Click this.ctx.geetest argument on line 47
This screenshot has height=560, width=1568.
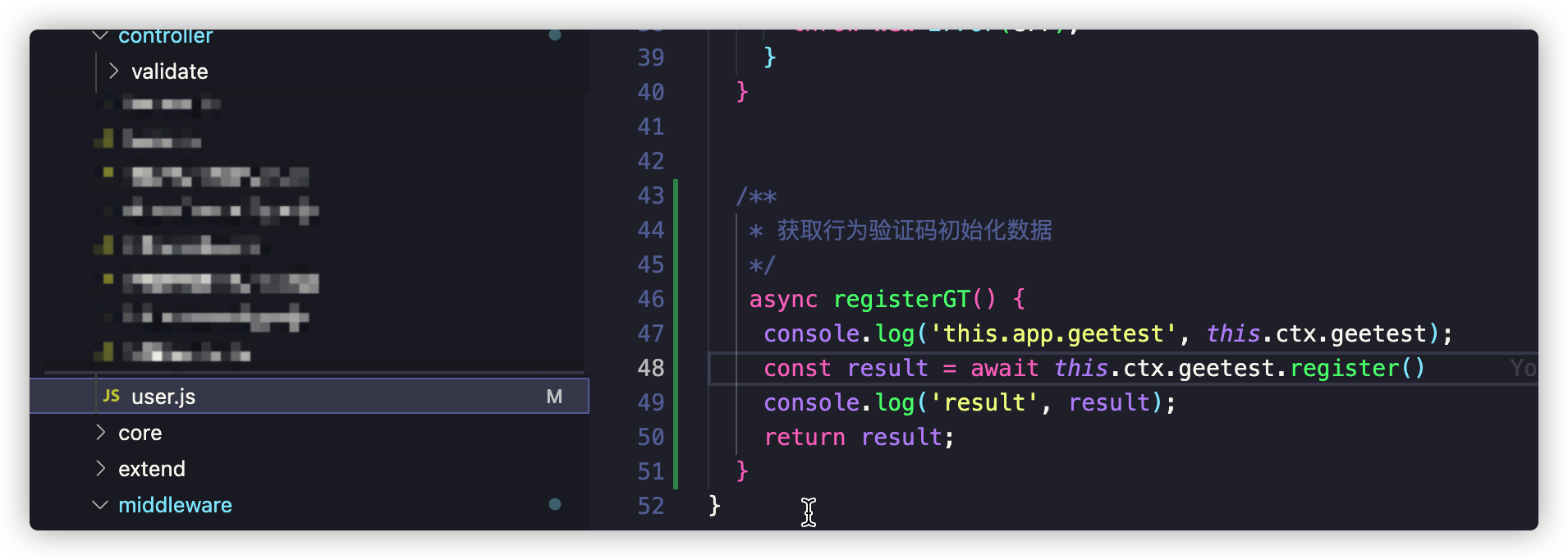click(x=1316, y=333)
